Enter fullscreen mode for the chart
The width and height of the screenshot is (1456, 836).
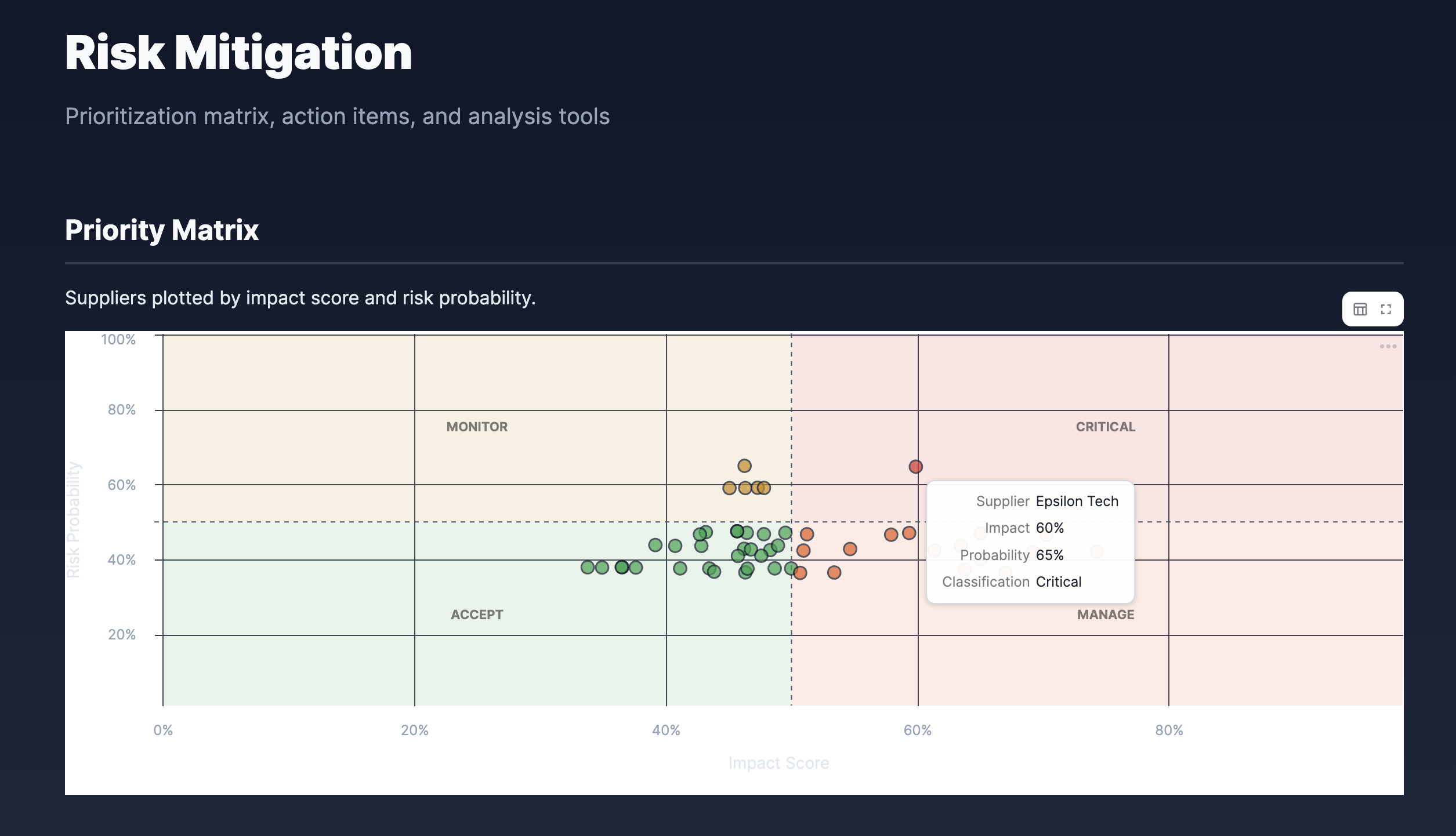1387,309
